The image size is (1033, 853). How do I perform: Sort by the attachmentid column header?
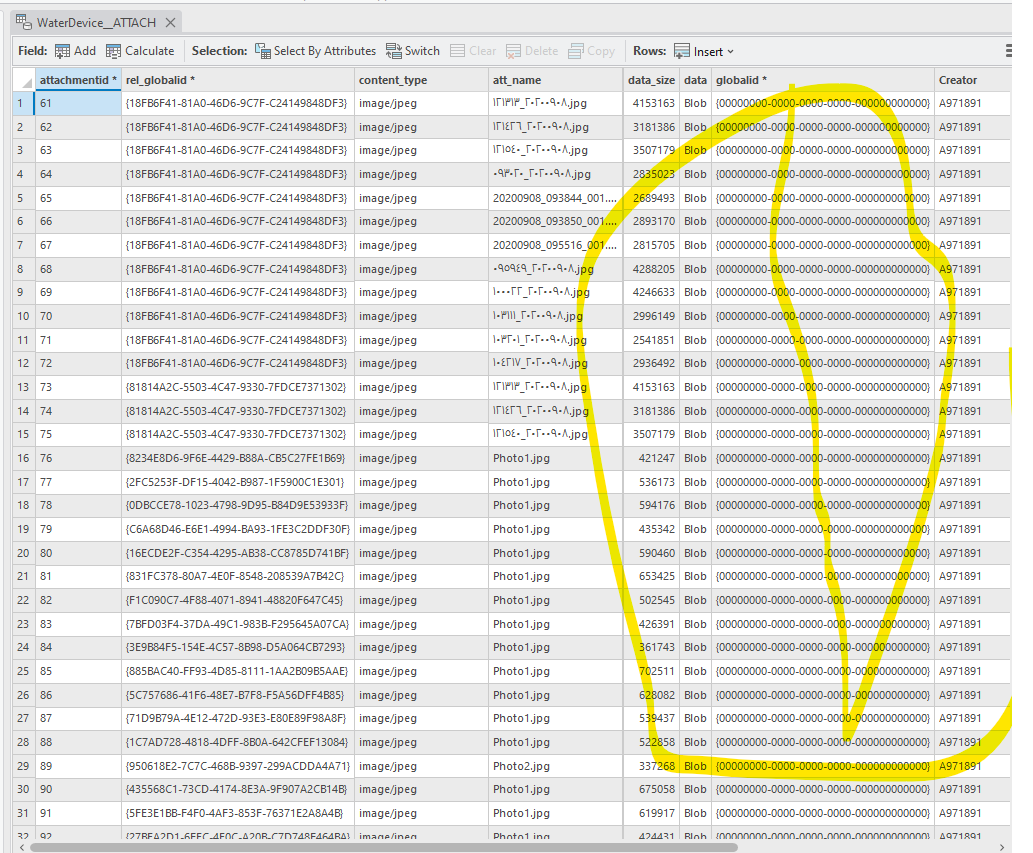79,79
